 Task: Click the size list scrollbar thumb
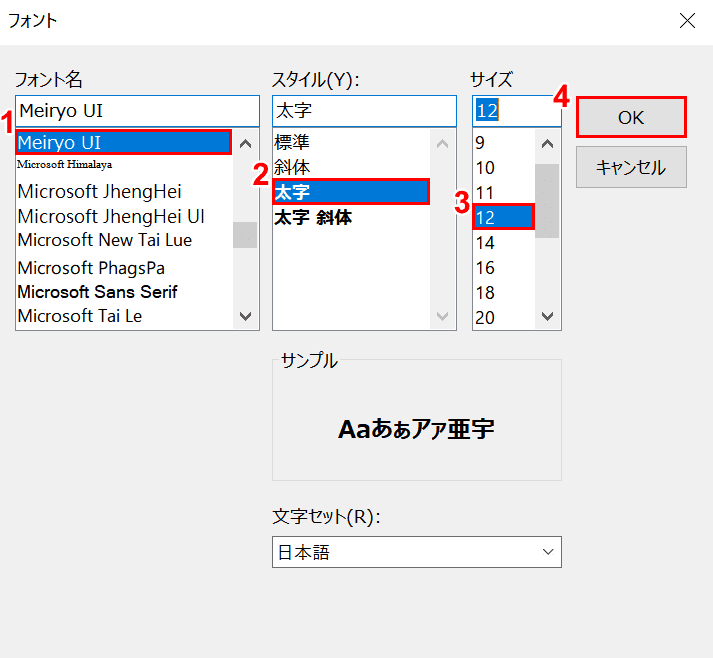[547, 201]
